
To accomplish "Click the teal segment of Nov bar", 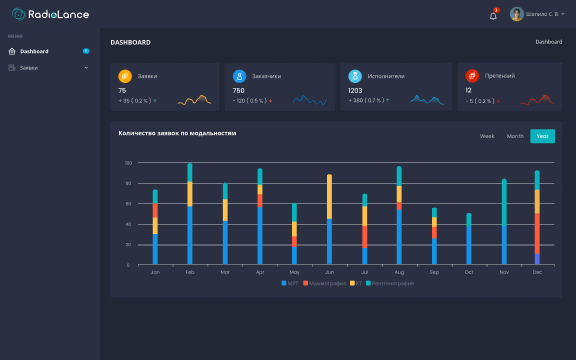I will 504,202.
